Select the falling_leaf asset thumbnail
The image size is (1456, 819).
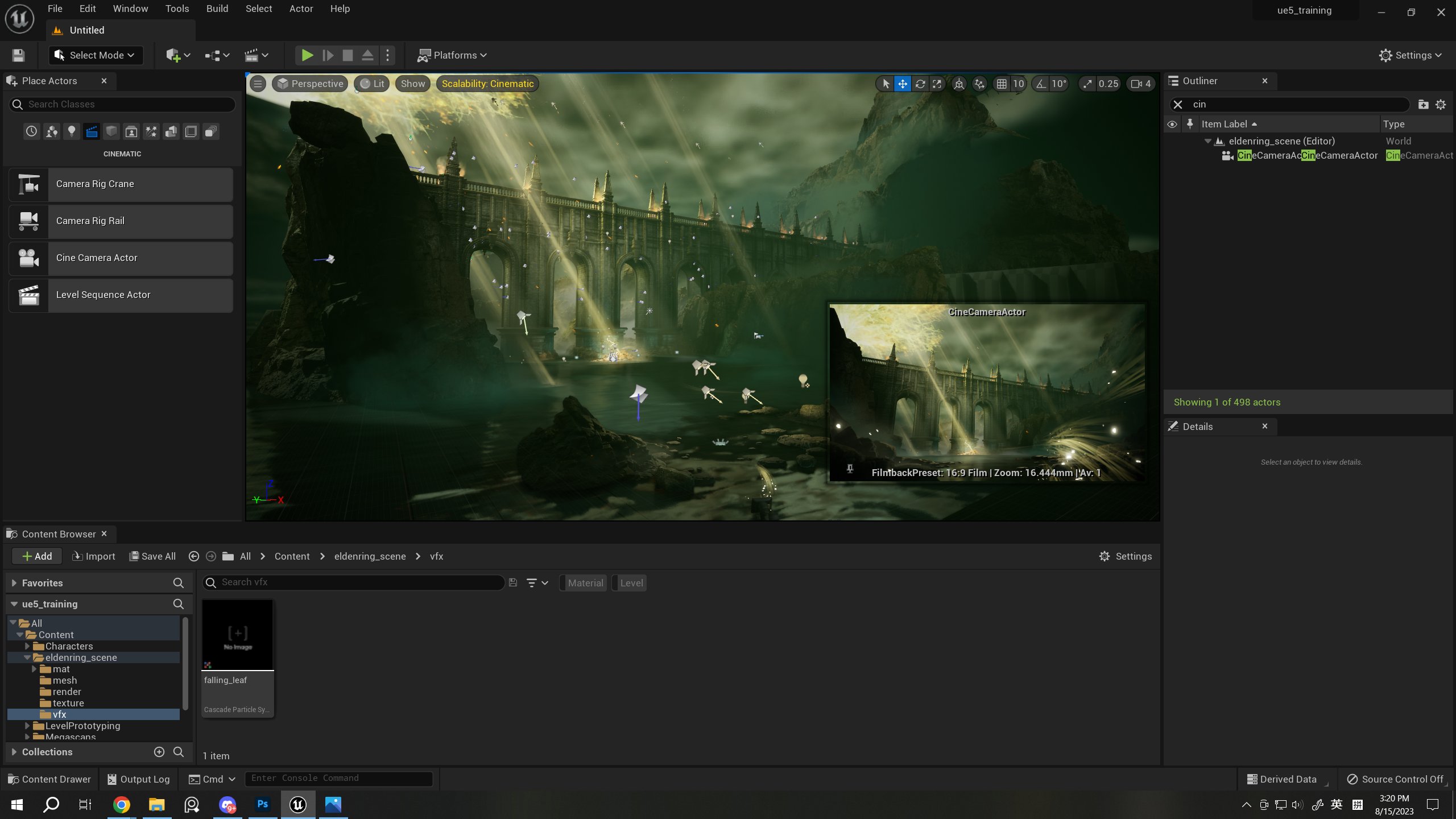click(238, 635)
